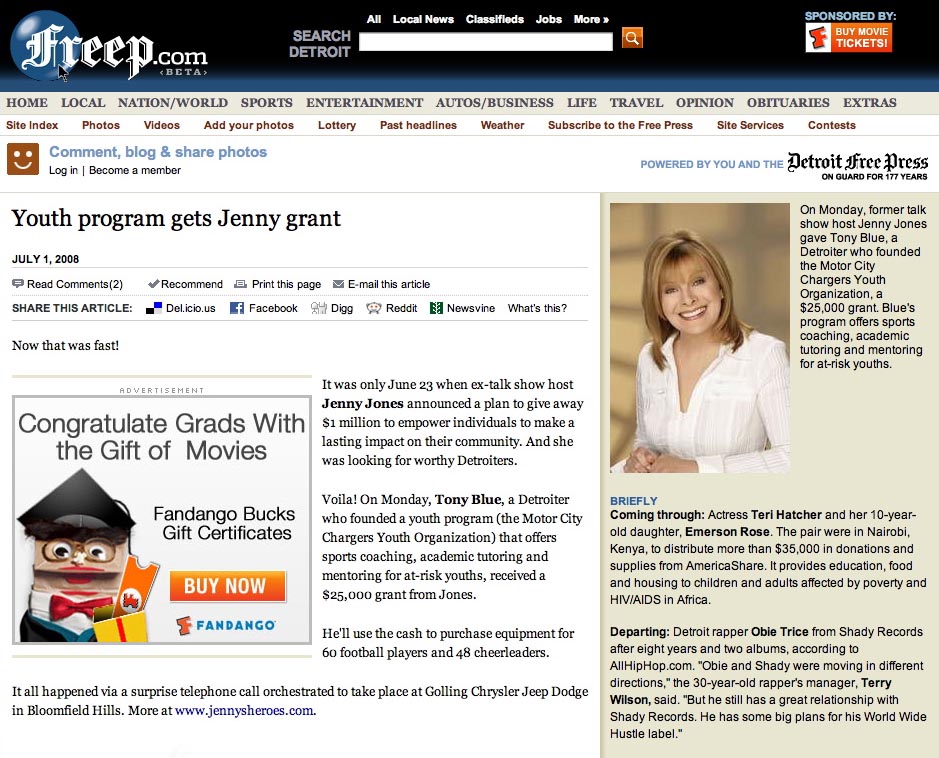Click the Freep.com globe logo

pyautogui.click(x=109, y=46)
